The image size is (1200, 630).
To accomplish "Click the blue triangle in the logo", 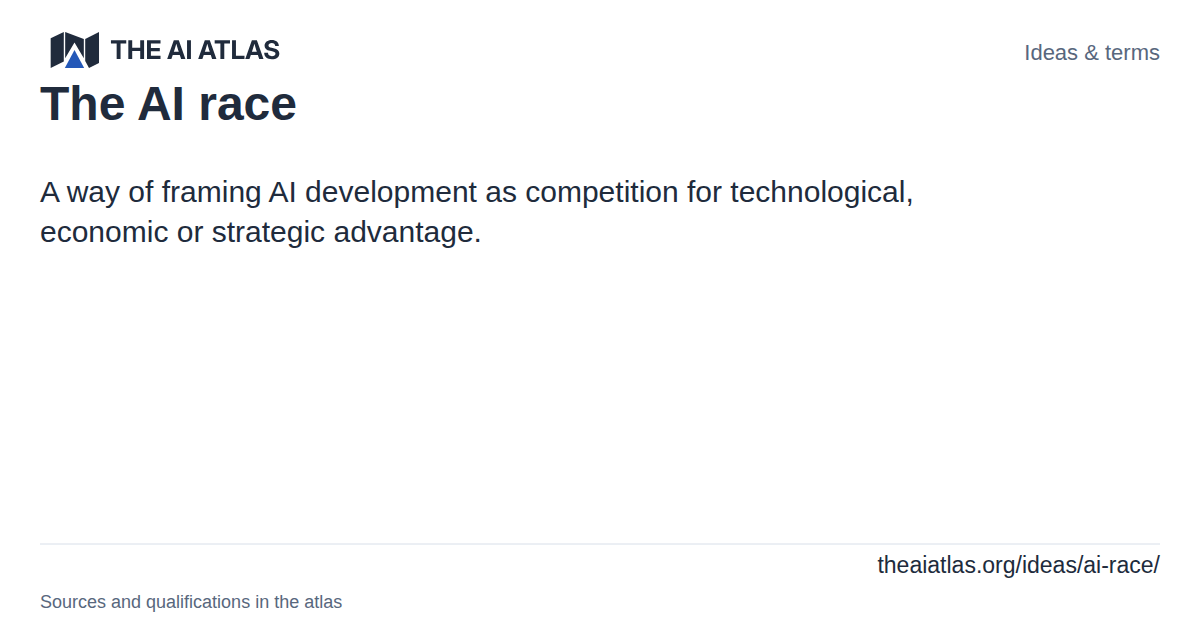I will (x=75, y=59).
